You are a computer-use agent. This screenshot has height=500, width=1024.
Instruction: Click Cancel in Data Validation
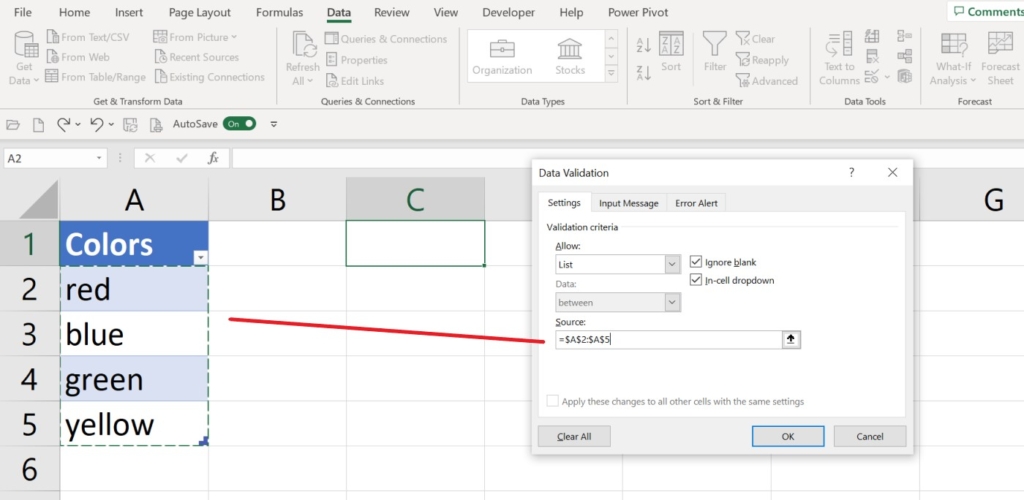point(870,436)
